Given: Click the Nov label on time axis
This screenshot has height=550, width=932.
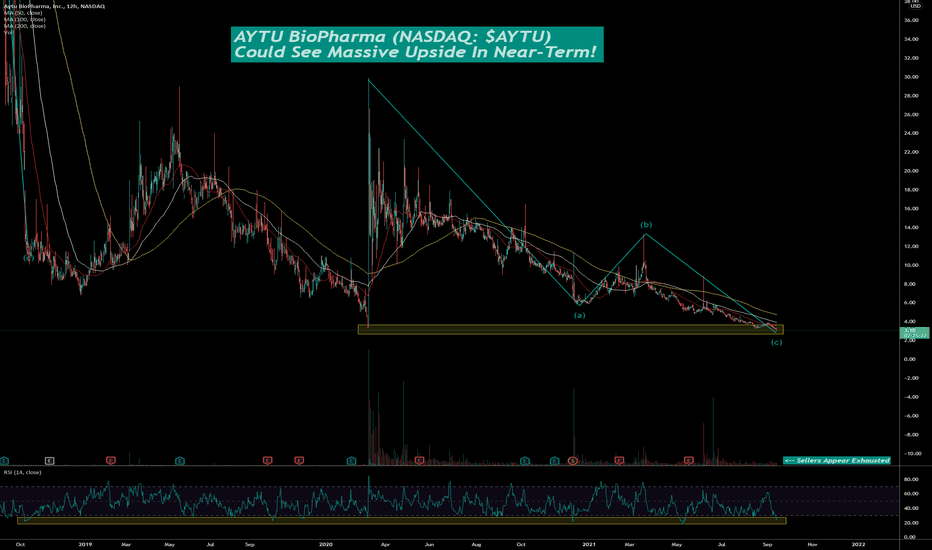Looking at the screenshot, I should click(813, 544).
